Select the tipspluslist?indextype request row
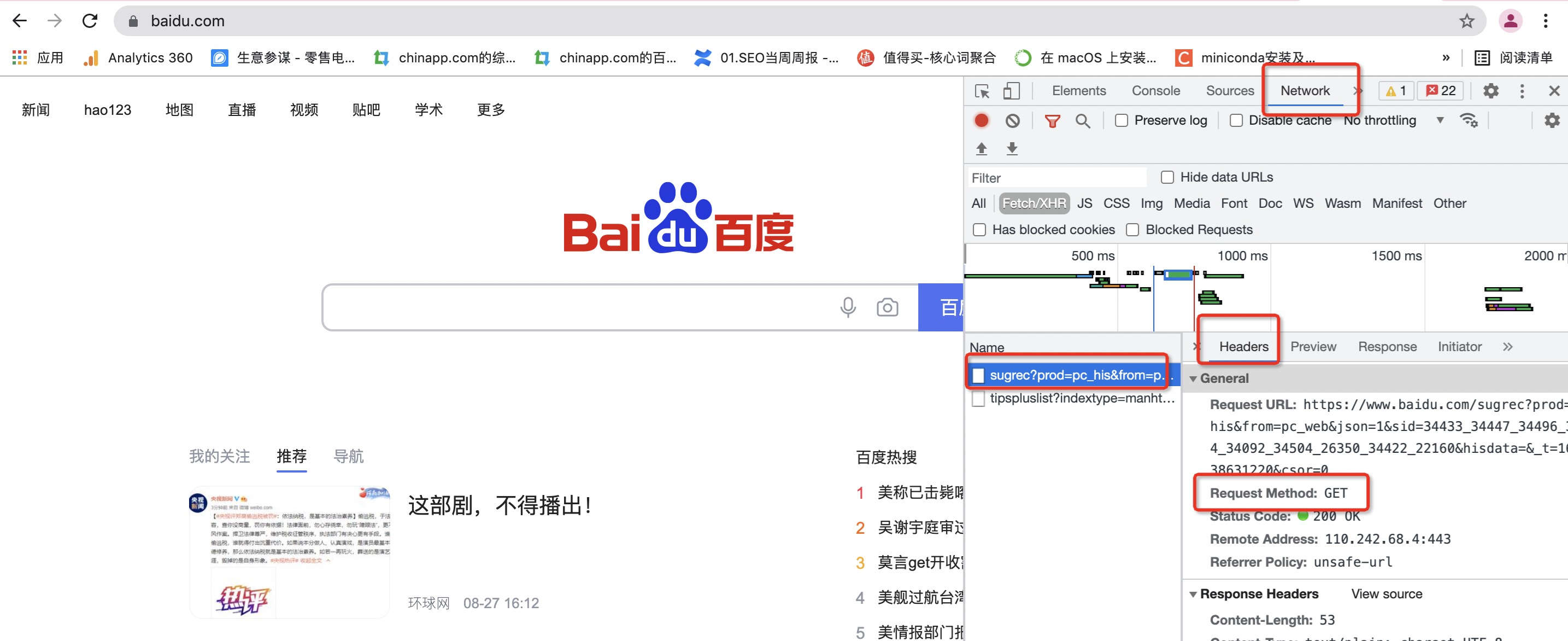 click(1073, 399)
